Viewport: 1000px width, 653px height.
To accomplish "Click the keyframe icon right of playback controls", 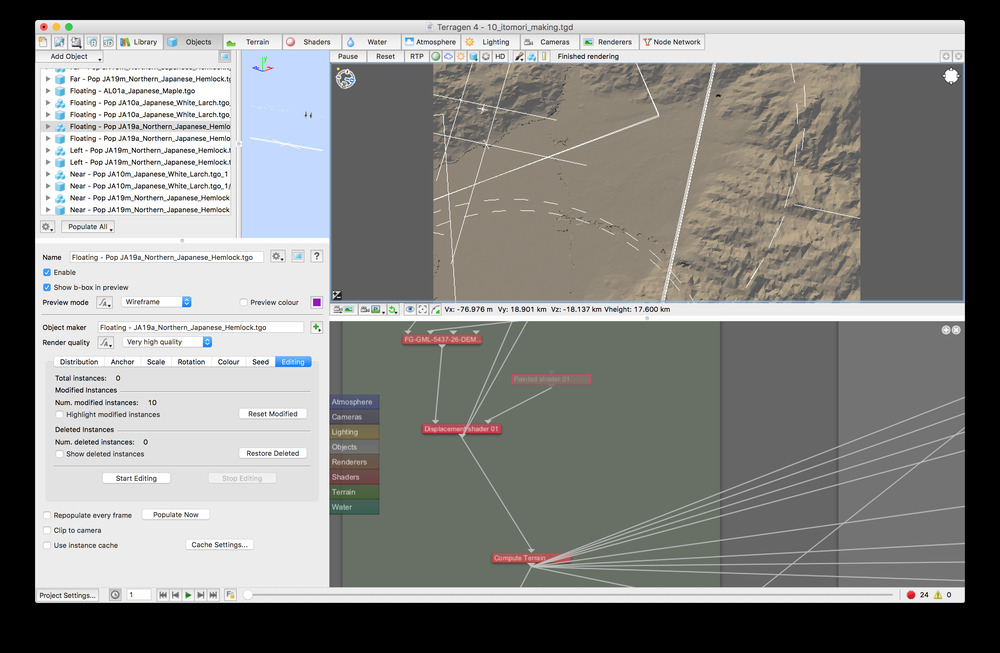I will coord(230,594).
